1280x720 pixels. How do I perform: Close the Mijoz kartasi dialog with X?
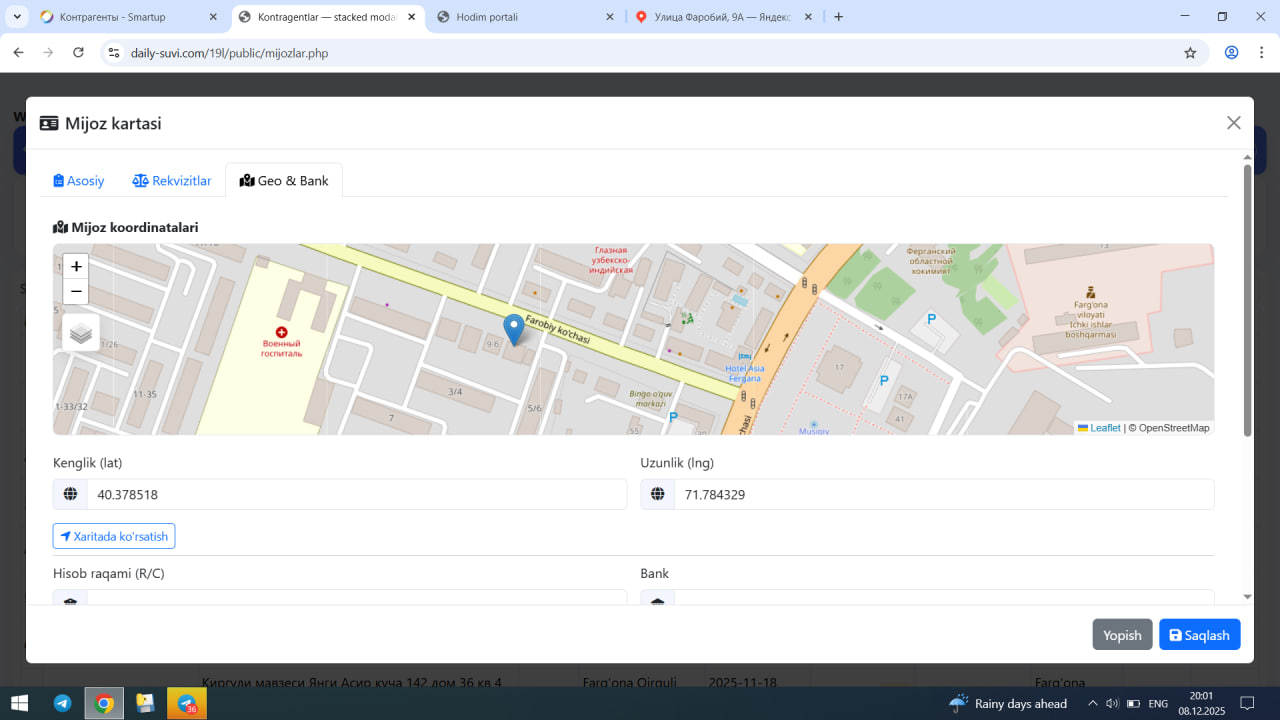(x=1233, y=123)
